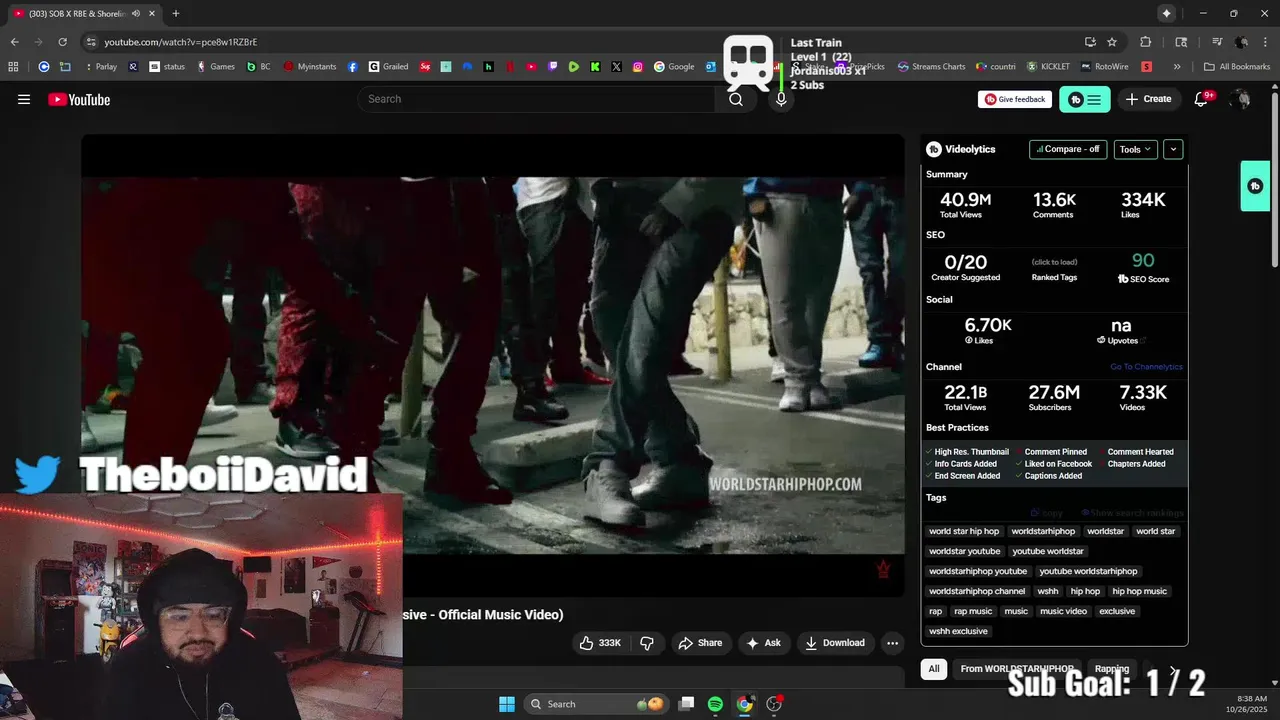Open the Tools dropdown in Videolytics

click(1136, 149)
